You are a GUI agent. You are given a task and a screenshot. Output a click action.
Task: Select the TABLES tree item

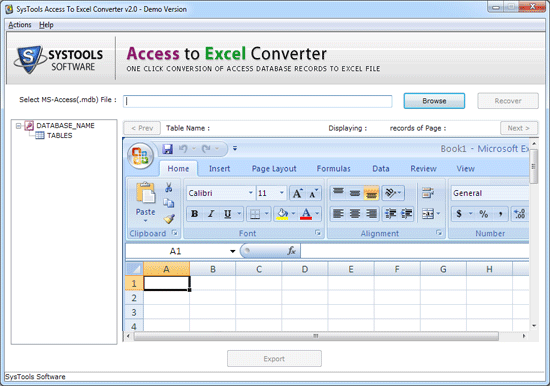point(60,135)
